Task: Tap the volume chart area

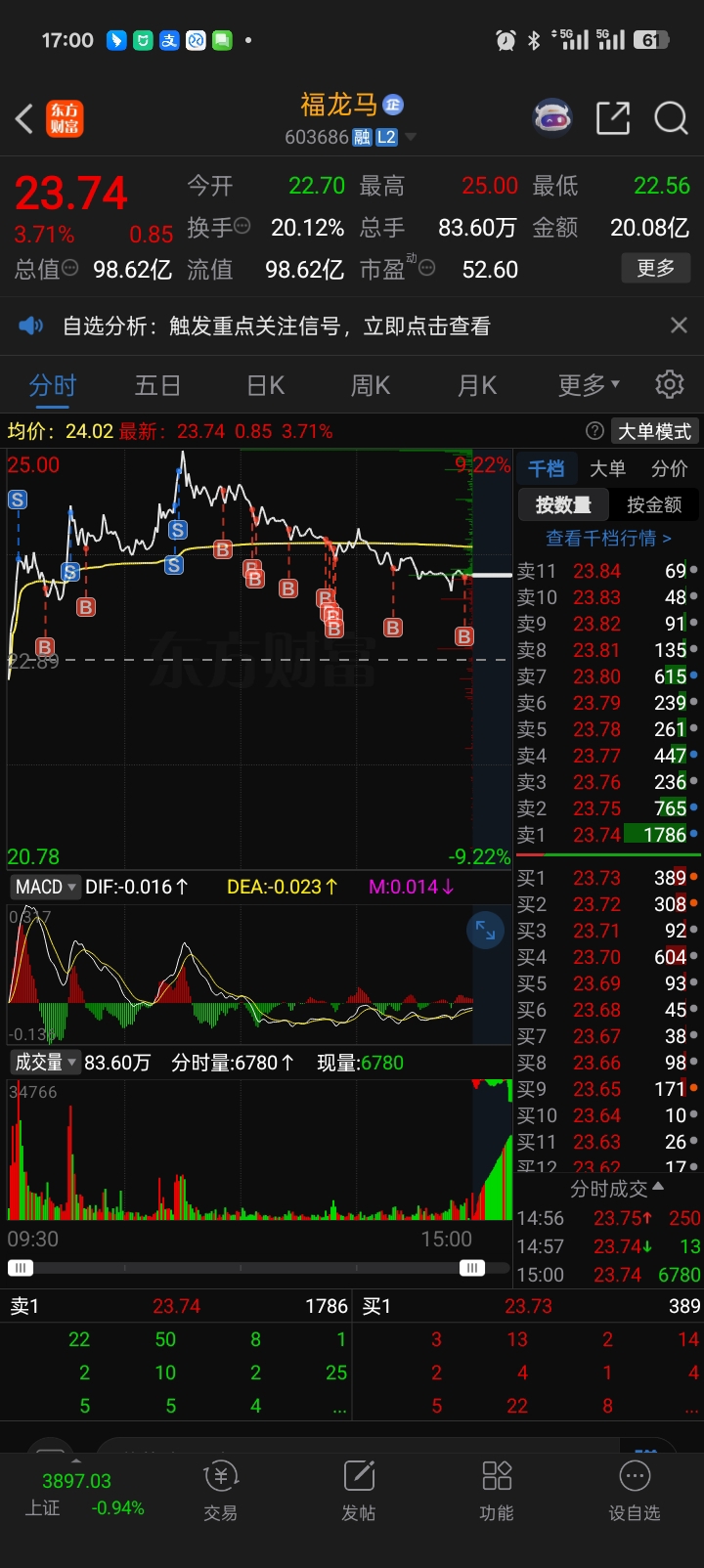Action: click(259, 1150)
